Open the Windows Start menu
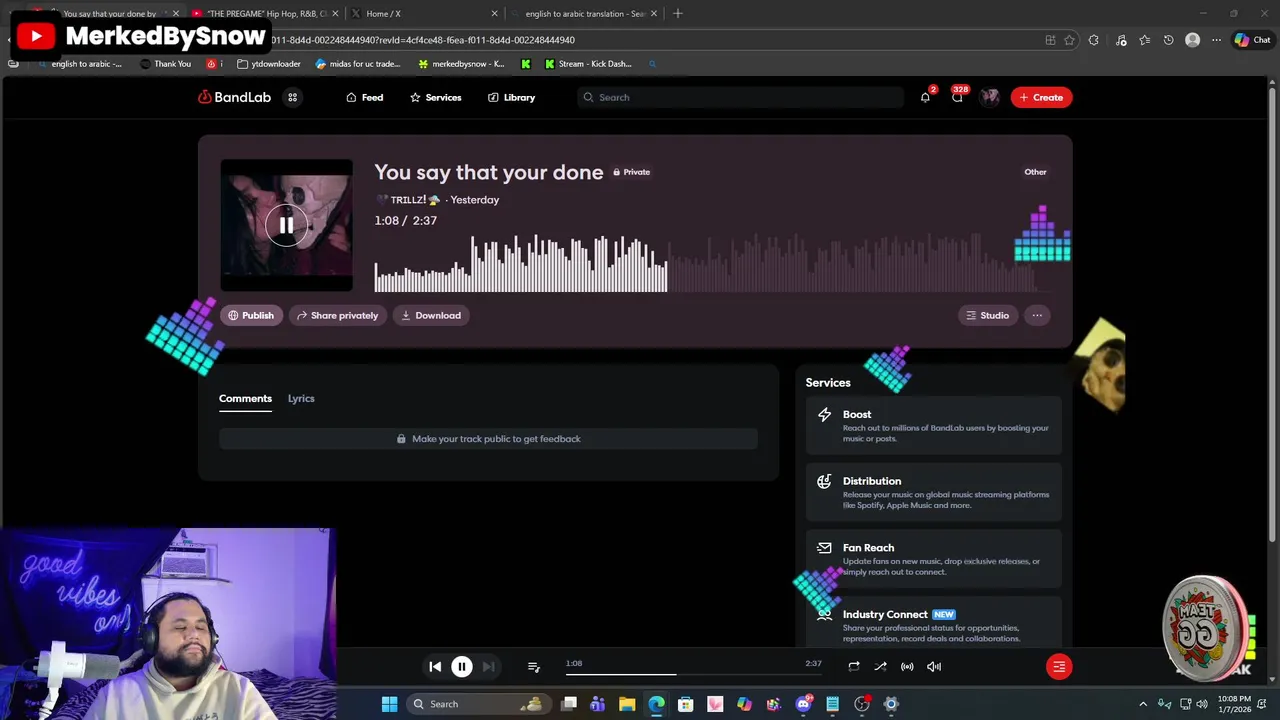The height and width of the screenshot is (720, 1280). [389, 704]
